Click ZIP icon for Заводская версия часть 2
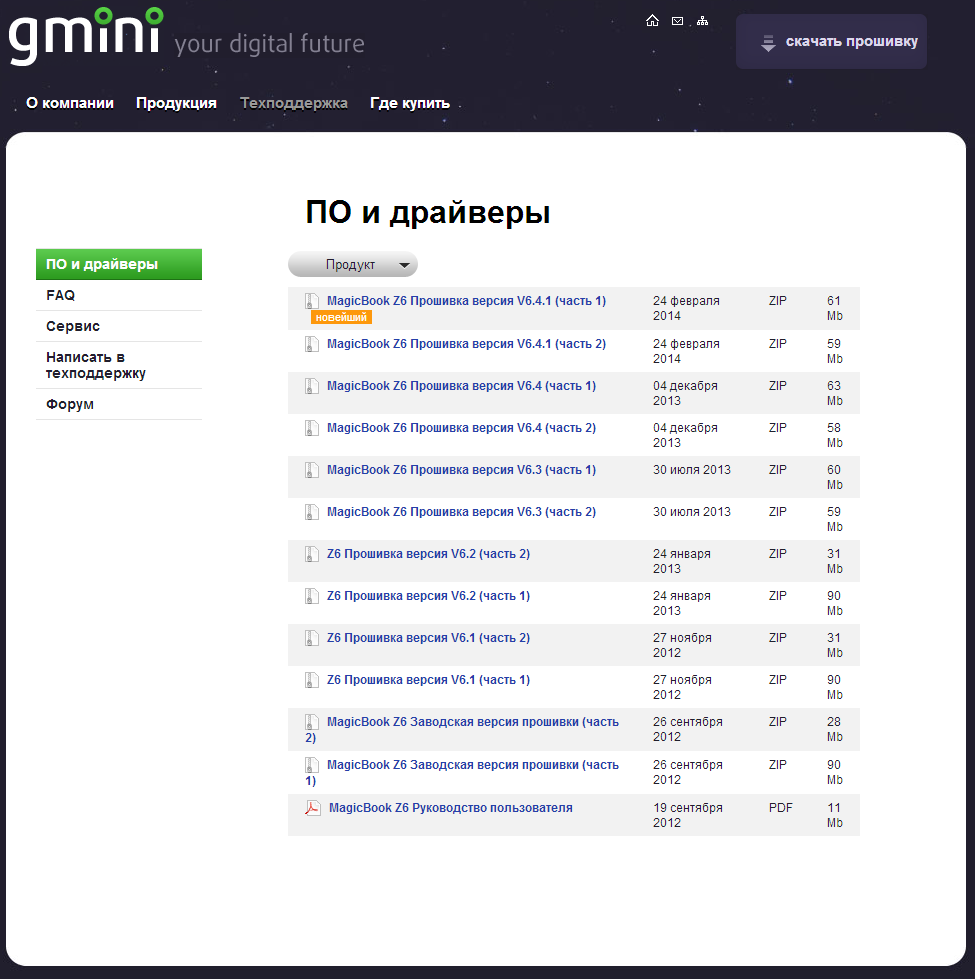 tap(311, 722)
